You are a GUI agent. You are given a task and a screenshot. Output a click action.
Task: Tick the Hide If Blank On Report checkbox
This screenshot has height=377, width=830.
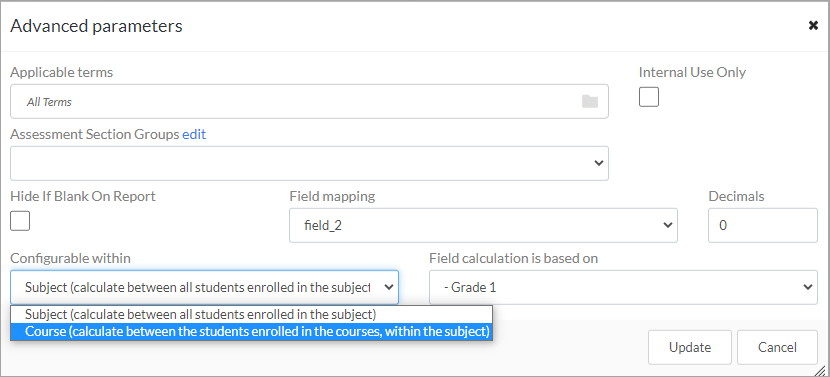[x=20, y=221]
